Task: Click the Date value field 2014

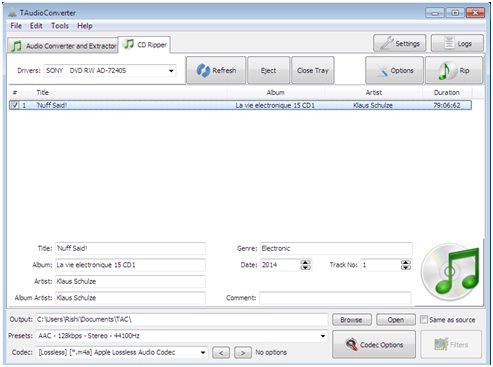Action: (x=280, y=265)
